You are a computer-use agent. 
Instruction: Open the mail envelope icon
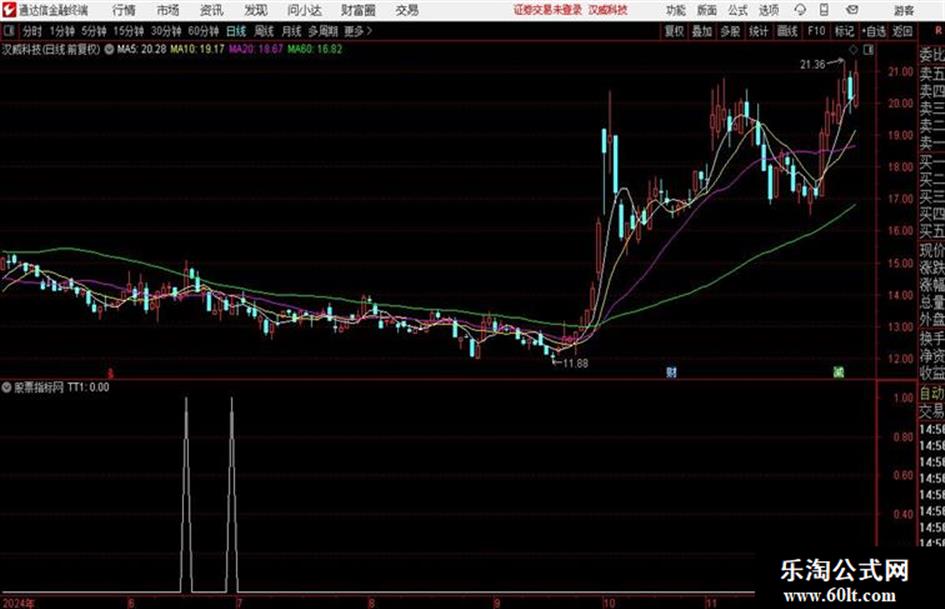[852, 10]
